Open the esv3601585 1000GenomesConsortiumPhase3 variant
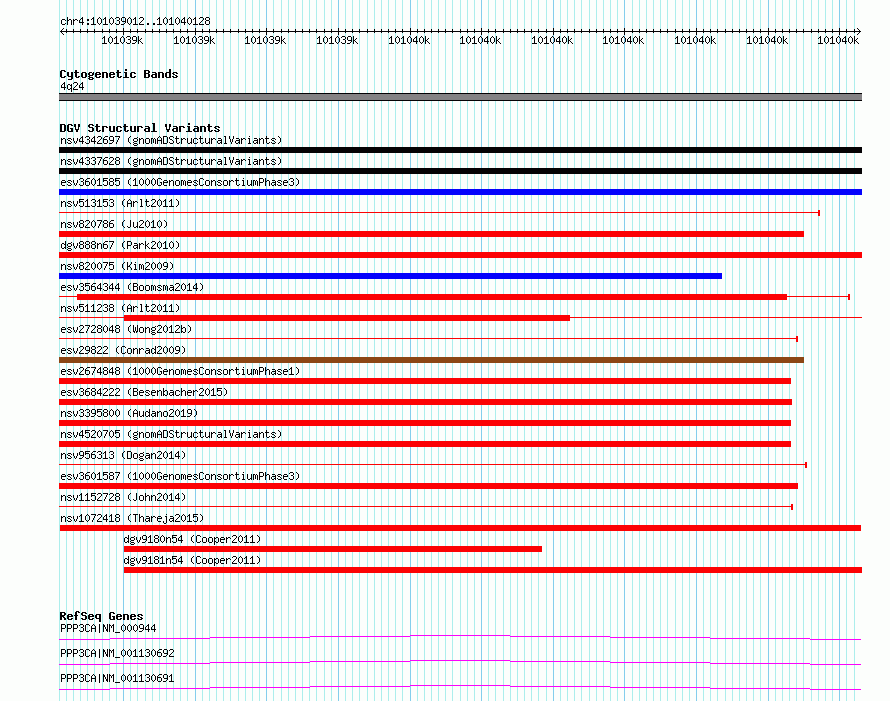 tap(180, 182)
